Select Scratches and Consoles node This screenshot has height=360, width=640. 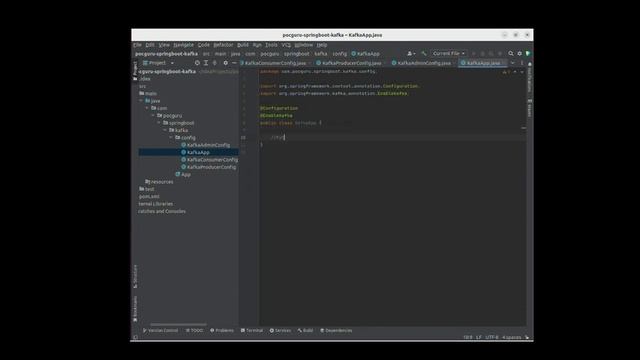162,211
